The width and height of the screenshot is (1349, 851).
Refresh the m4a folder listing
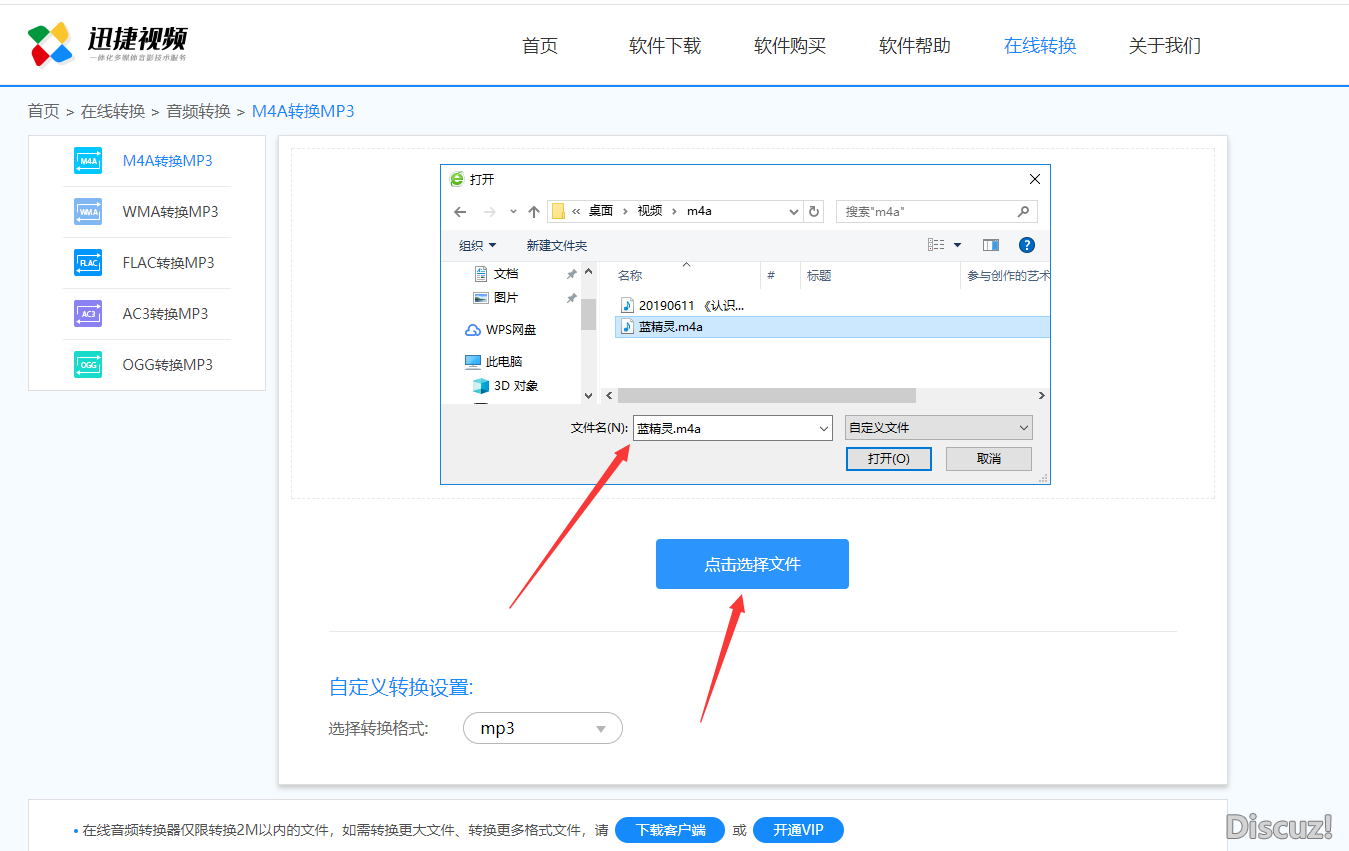814,212
